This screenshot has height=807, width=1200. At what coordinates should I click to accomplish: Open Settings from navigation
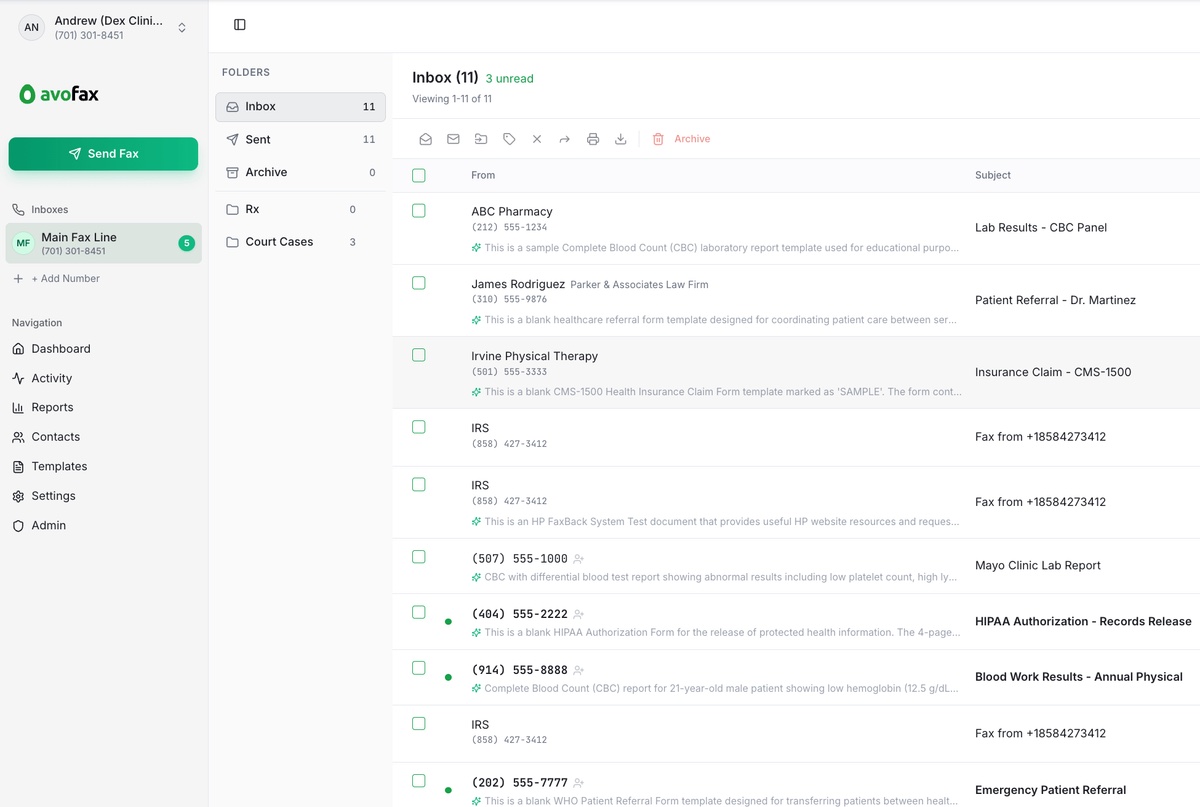53,496
